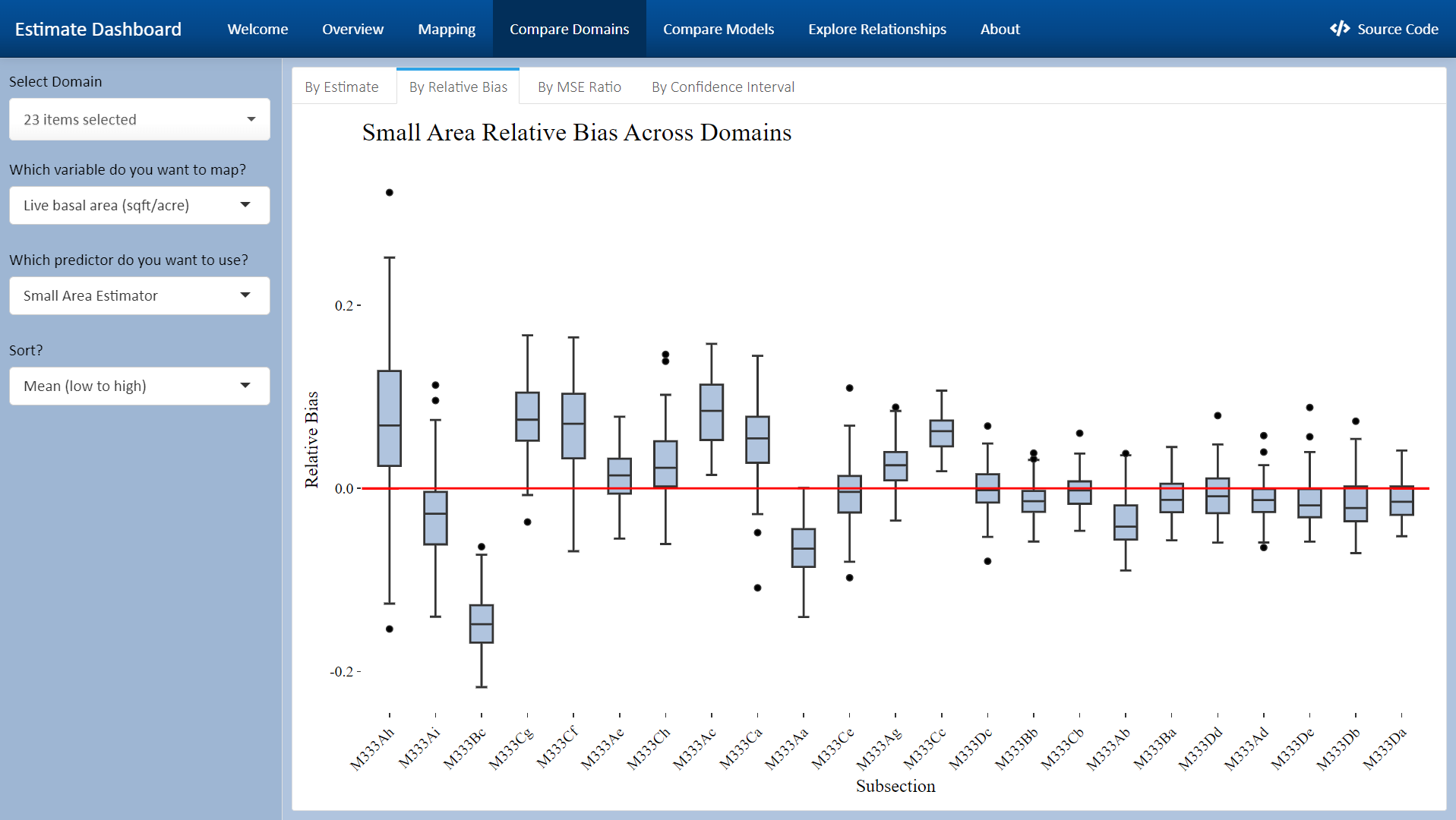Click the M333Da axis label

tap(1385, 749)
